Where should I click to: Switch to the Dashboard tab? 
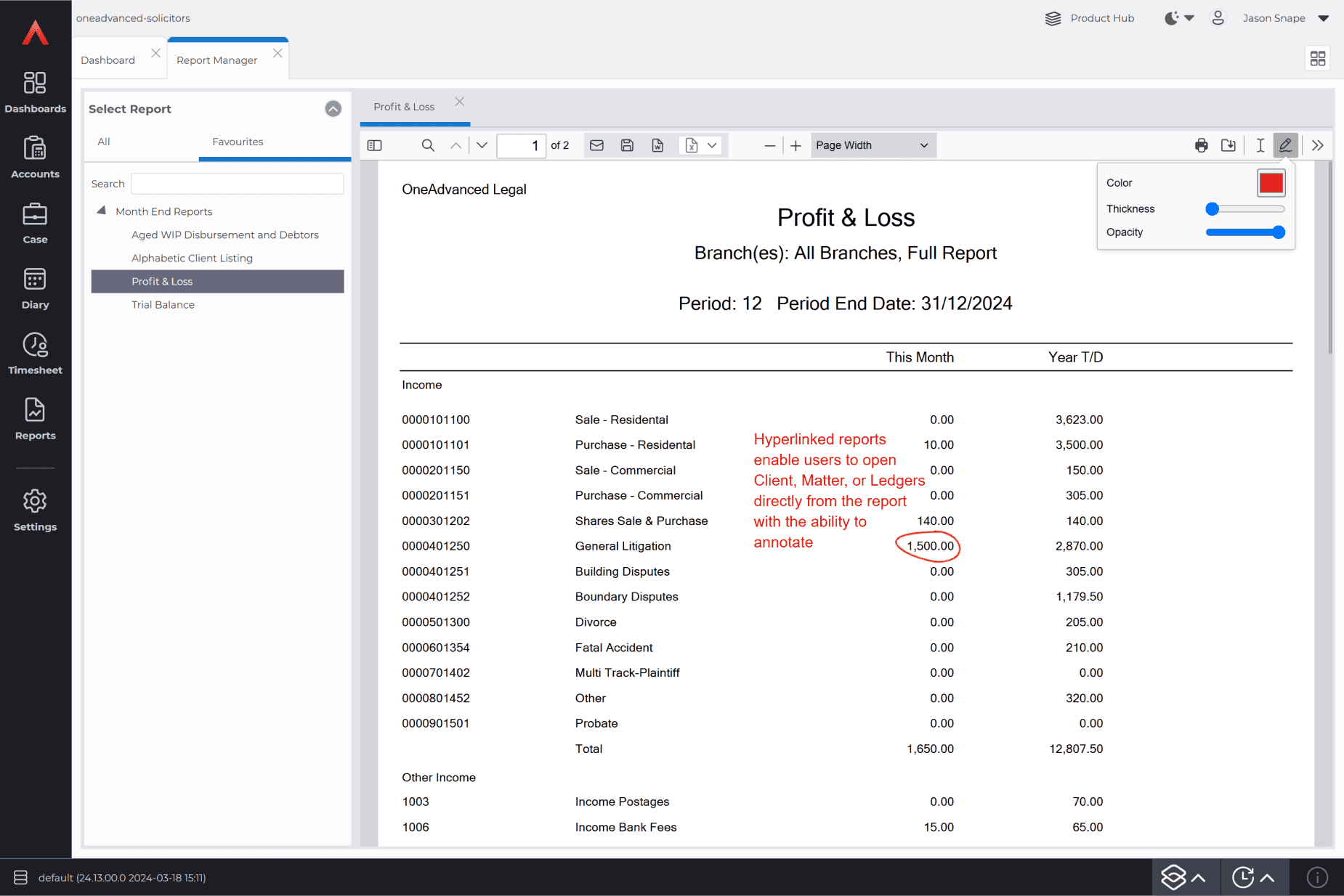(108, 60)
